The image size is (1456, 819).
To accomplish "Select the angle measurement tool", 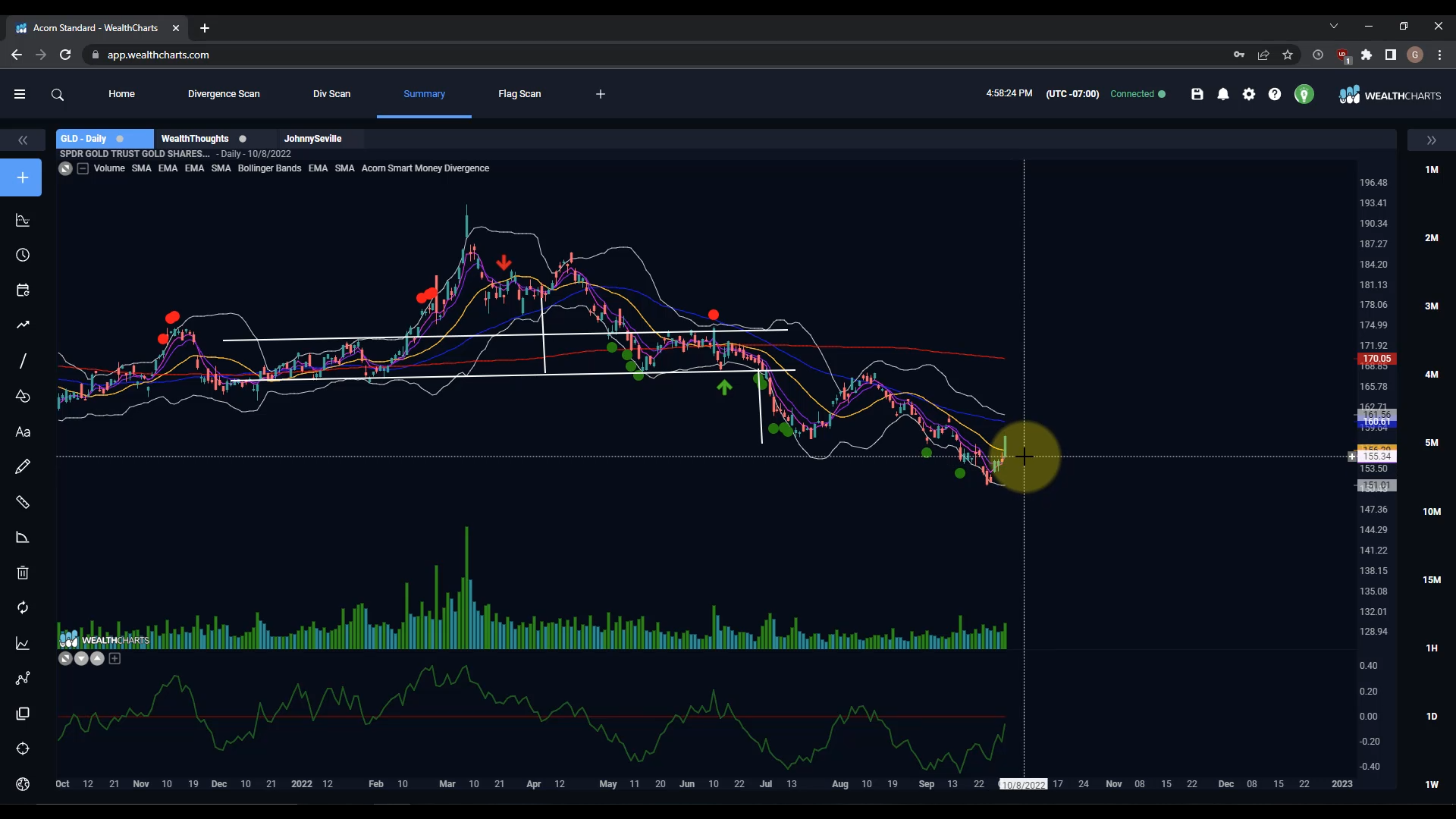I will 23,538.
